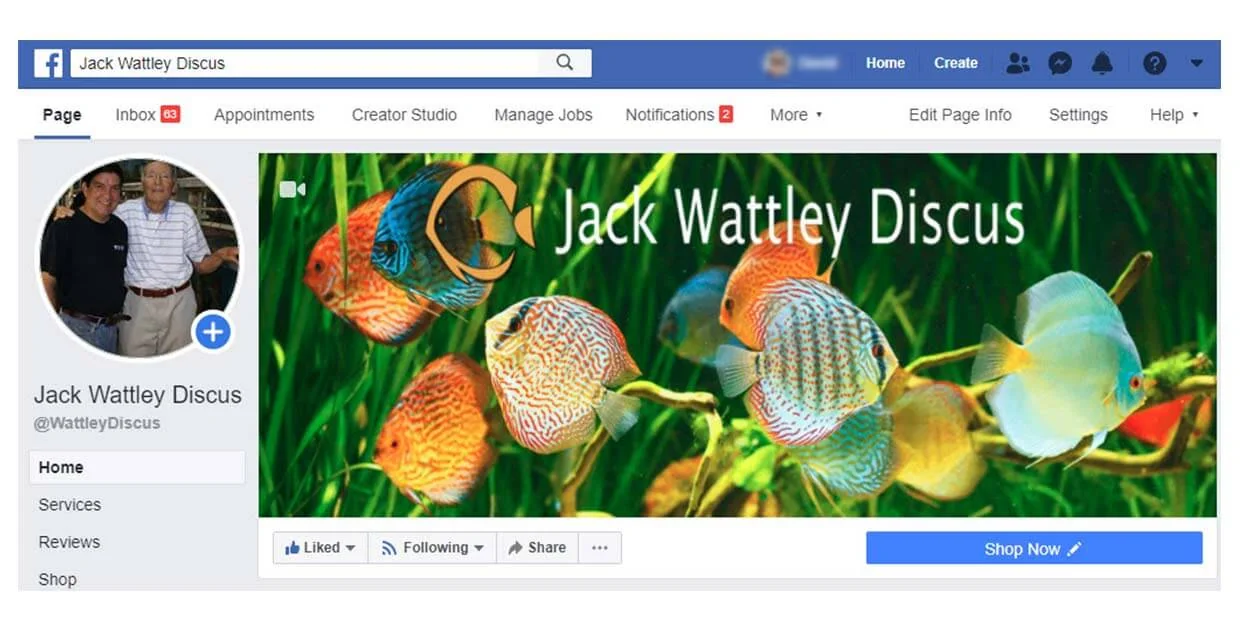Open the notifications bell icon
The width and height of the screenshot is (1240, 630).
(1102, 63)
